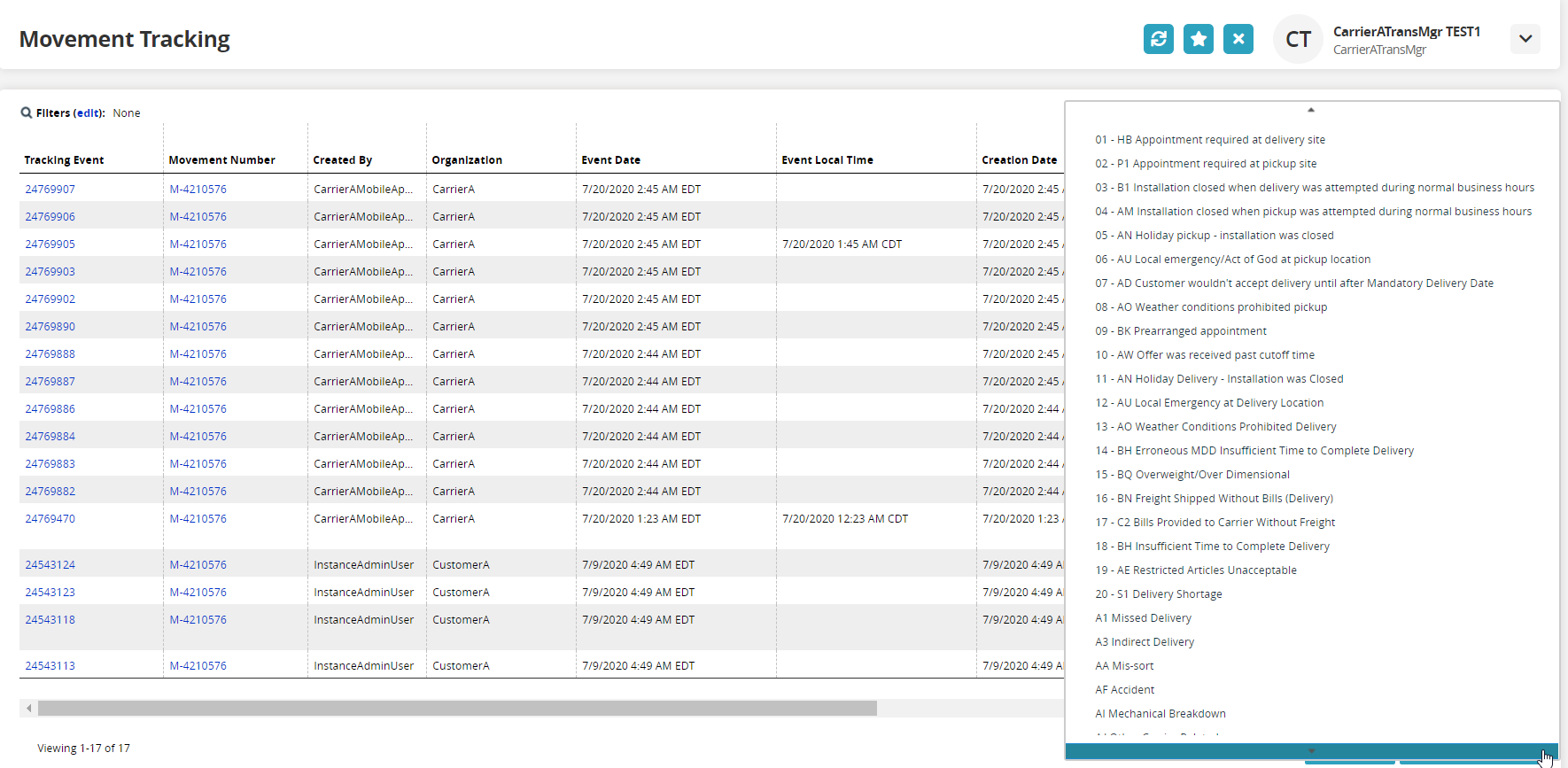Choose '09 - BK Prearranged appointment'
The width and height of the screenshot is (1568, 768).
[x=1181, y=331]
